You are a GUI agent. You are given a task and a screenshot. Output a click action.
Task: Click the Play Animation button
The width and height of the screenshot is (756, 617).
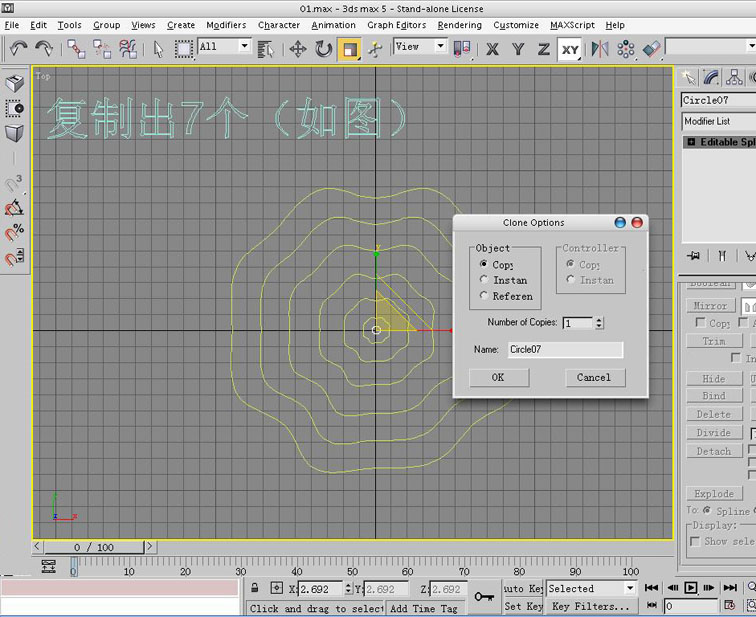click(x=690, y=588)
